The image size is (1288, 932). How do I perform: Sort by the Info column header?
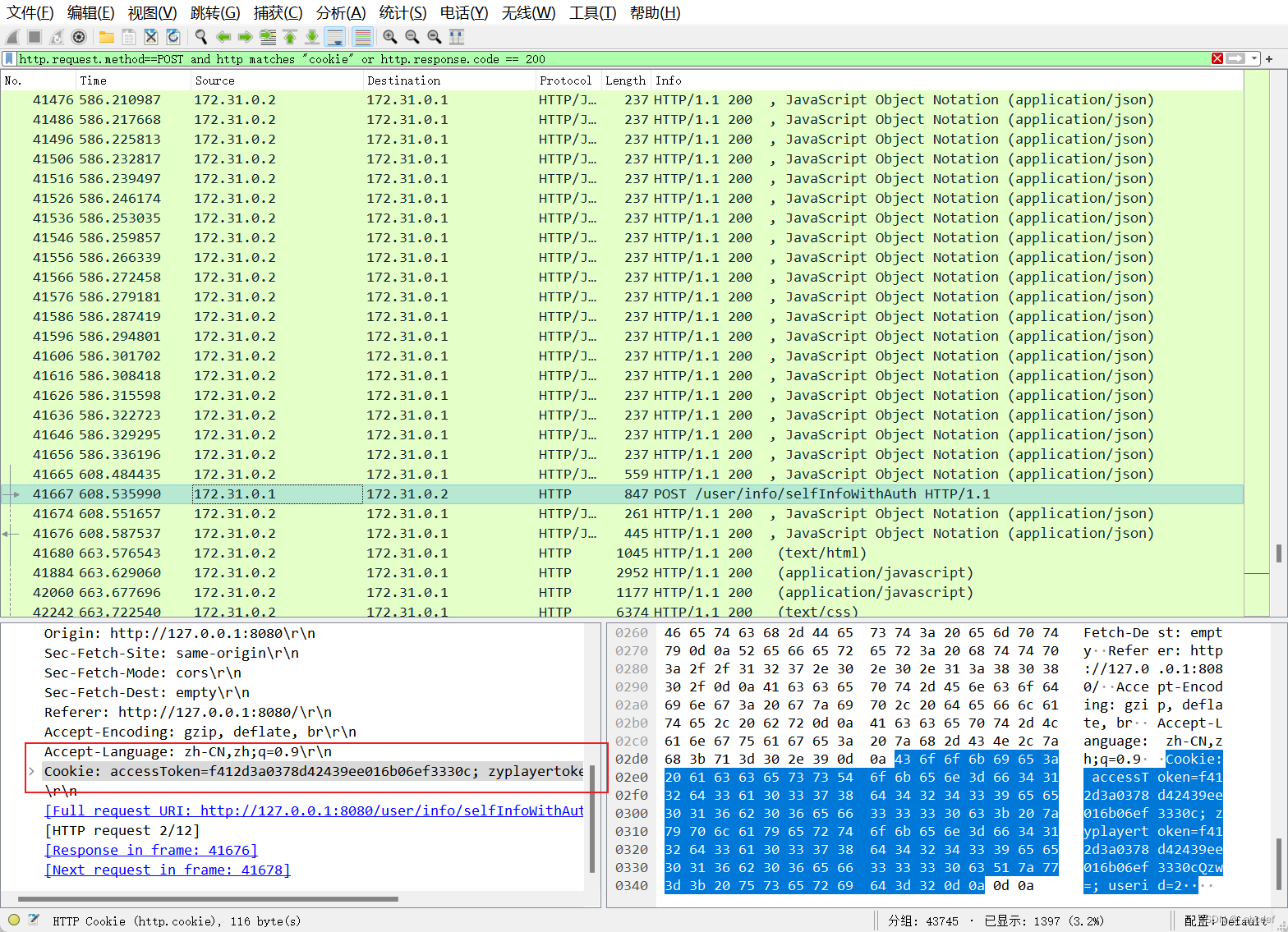[947, 80]
